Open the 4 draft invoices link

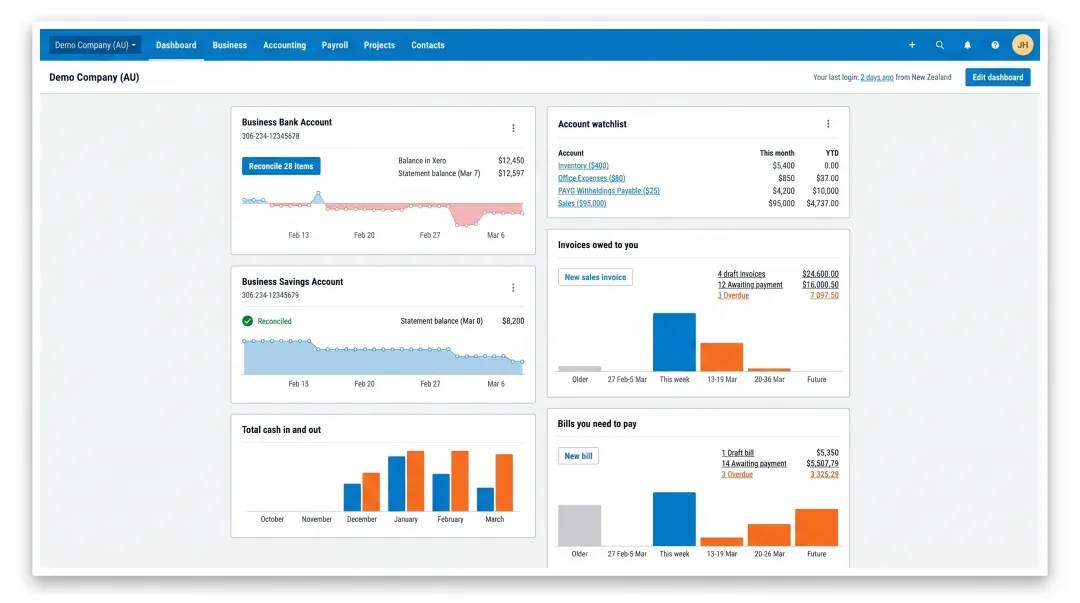(741, 274)
